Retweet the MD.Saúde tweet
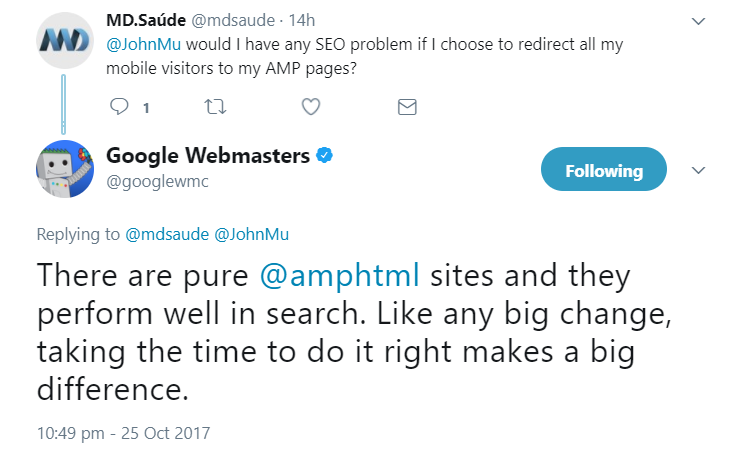 point(215,106)
